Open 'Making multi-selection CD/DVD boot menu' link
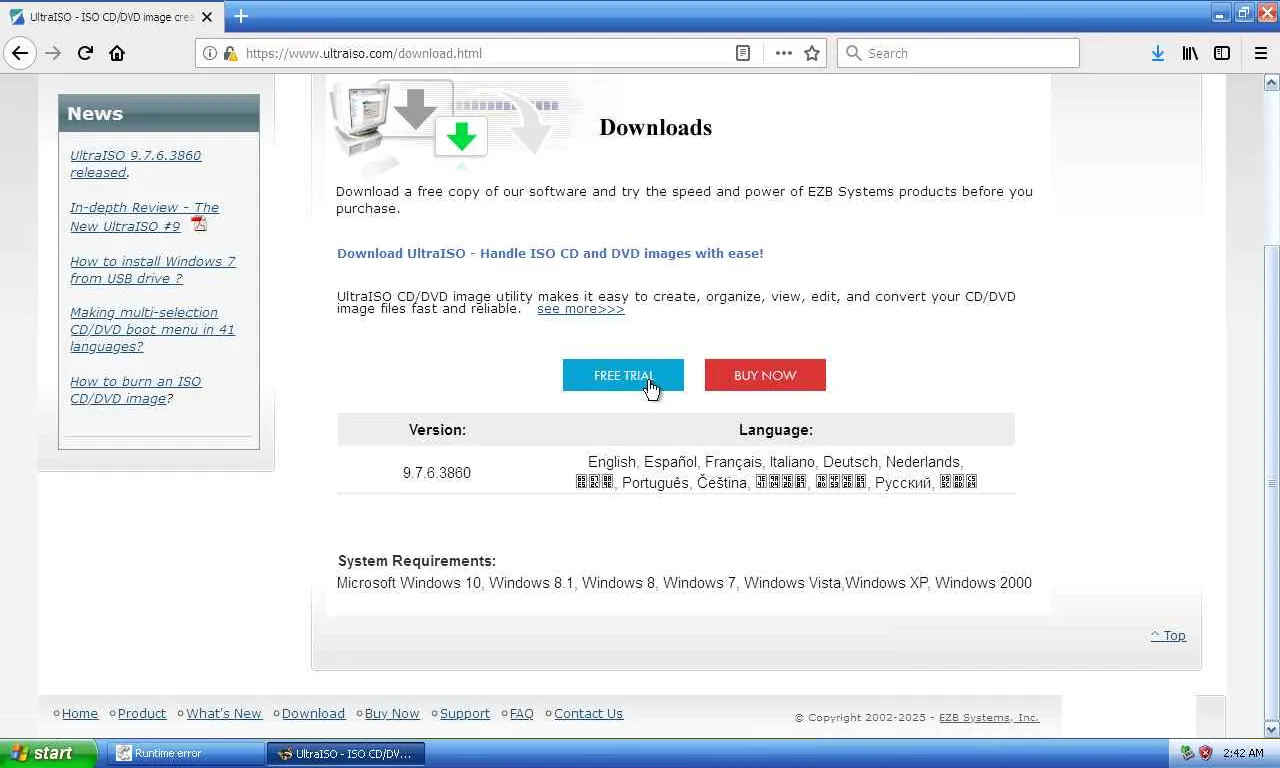 152,329
